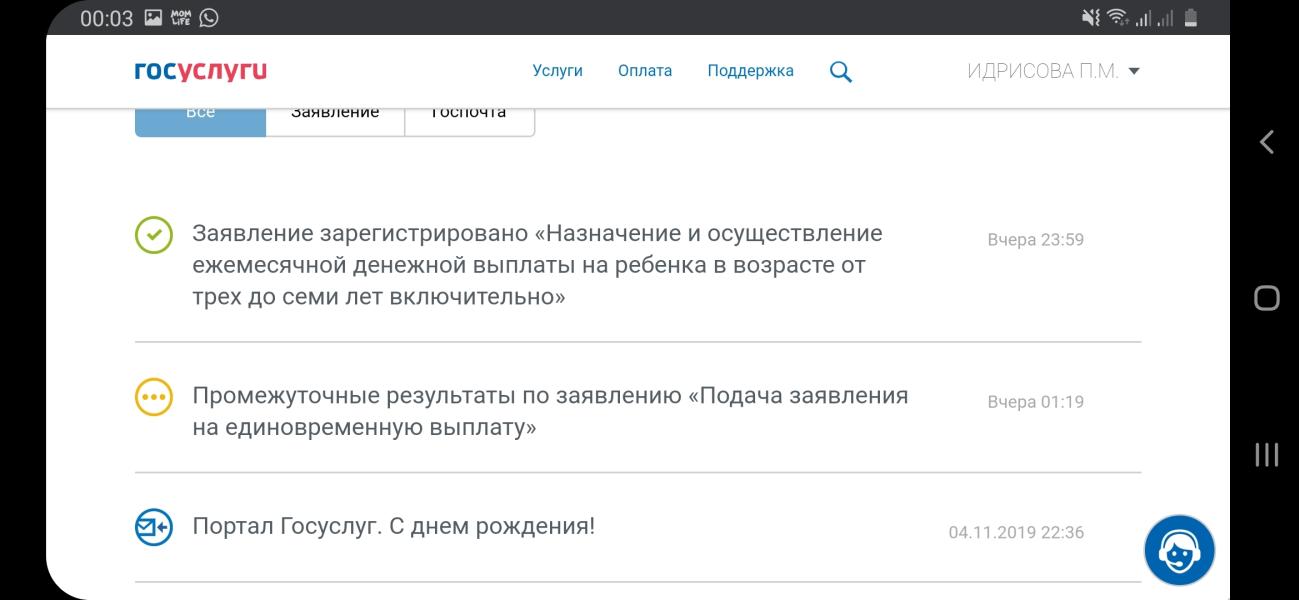
Task: Tap the support chat headset icon
Action: pos(1179,550)
